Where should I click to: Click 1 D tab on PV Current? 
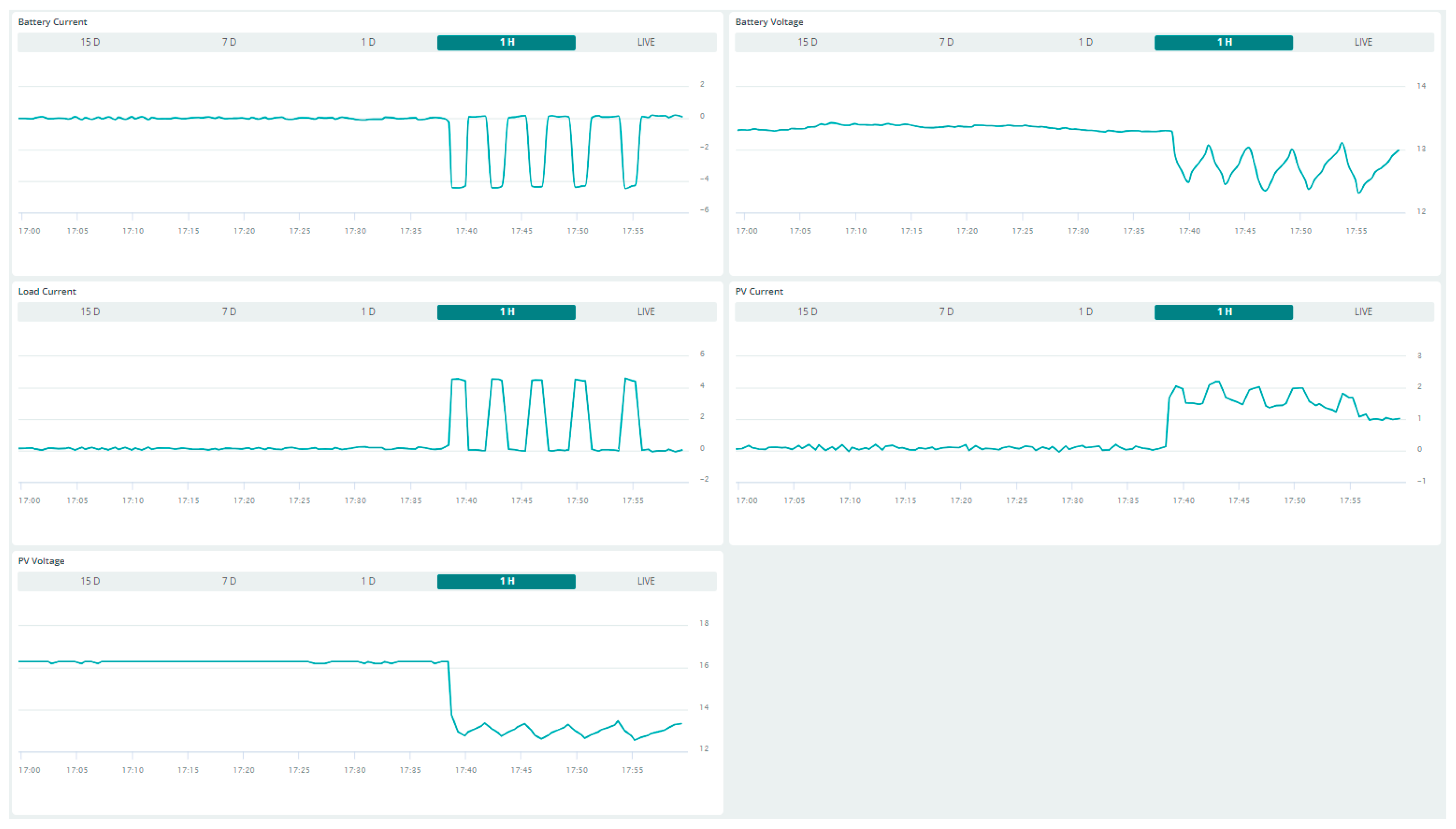(x=1085, y=311)
